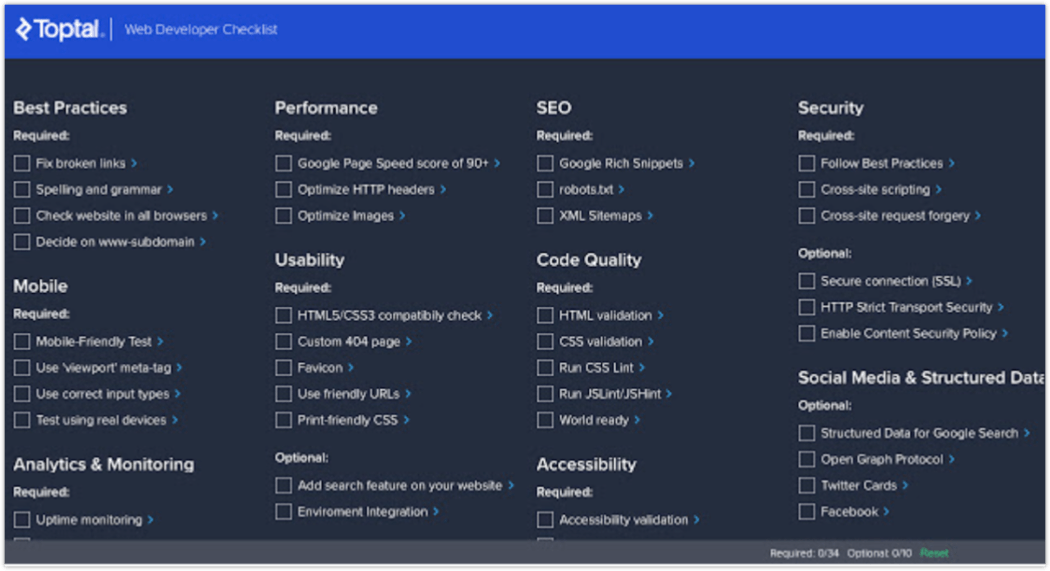Screen dimensions: 1050x571
Task: Click the Optional: 0/10 counter
Action: (x=879, y=553)
